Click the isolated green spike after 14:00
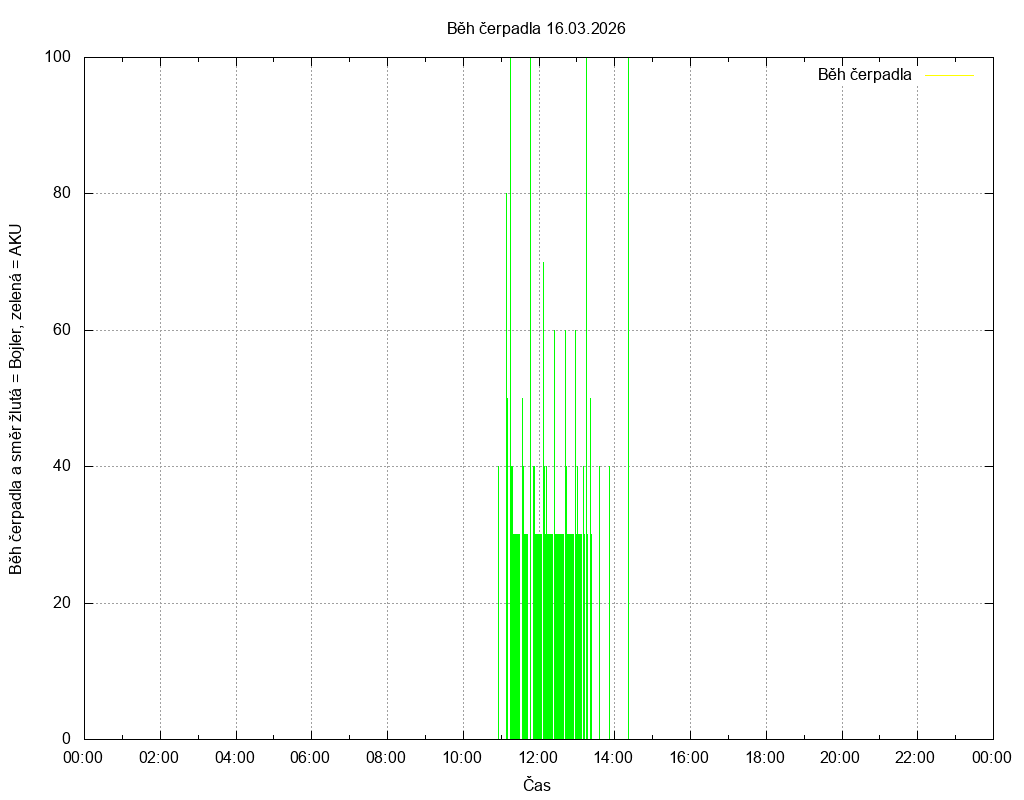 pyautogui.click(x=628, y=400)
